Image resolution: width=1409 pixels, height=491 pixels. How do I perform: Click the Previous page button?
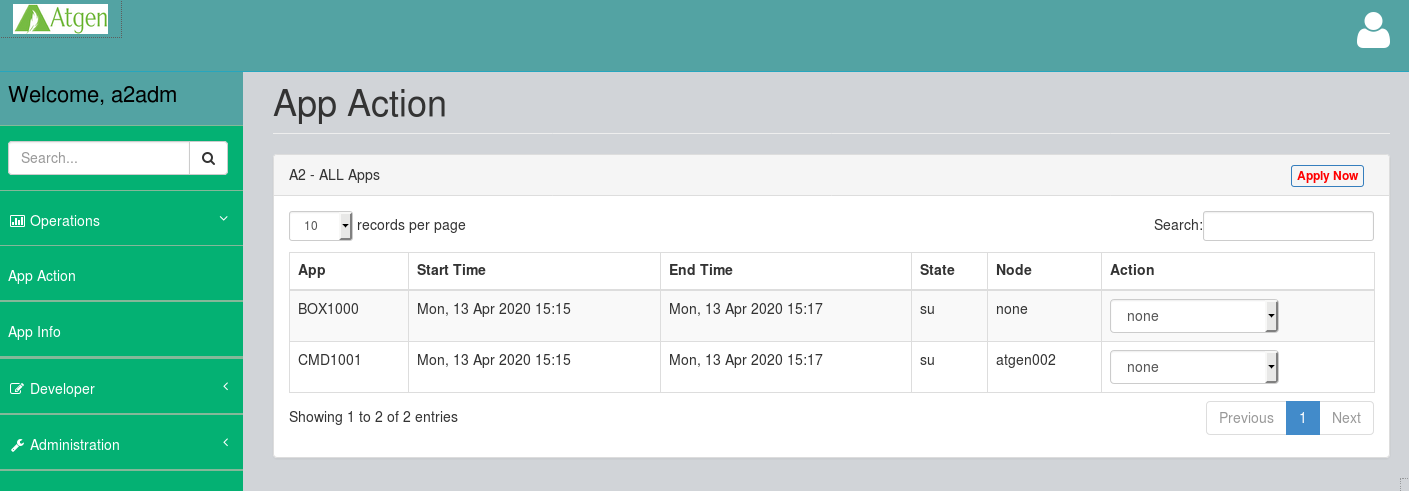(1246, 418)
